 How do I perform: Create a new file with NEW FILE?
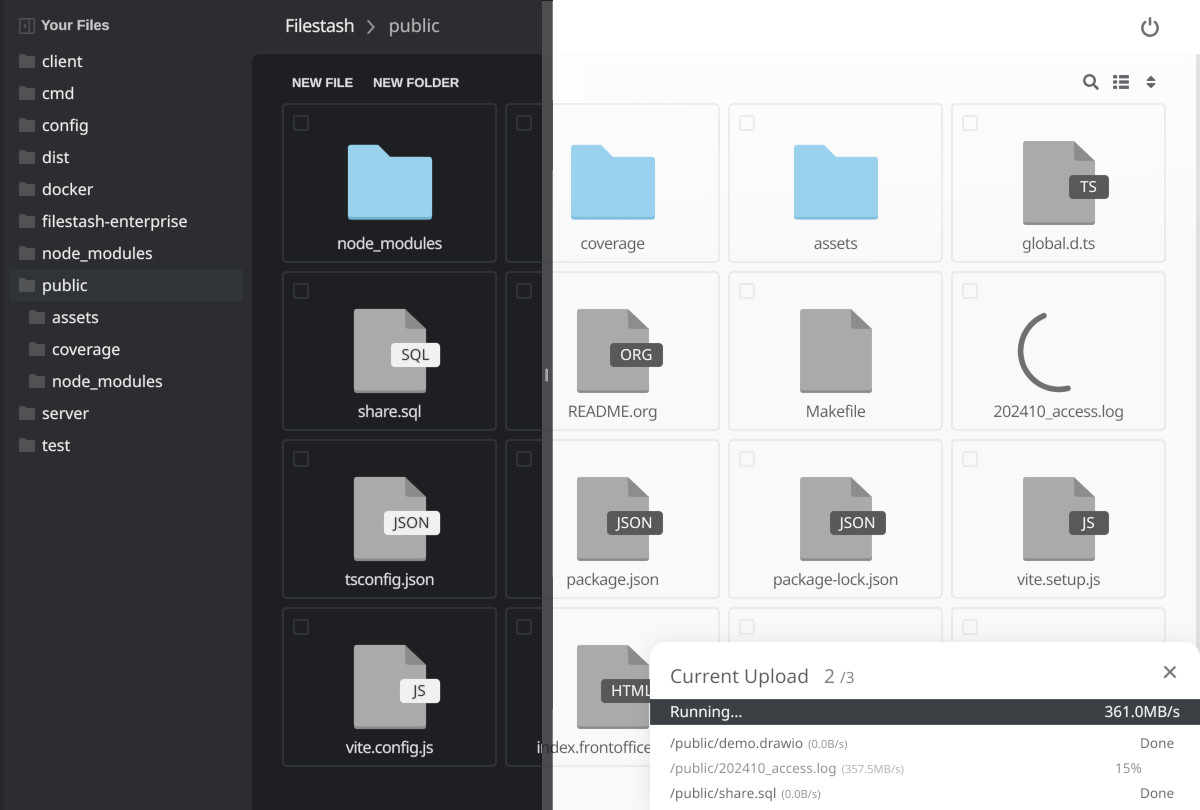[x=322, y=82]
